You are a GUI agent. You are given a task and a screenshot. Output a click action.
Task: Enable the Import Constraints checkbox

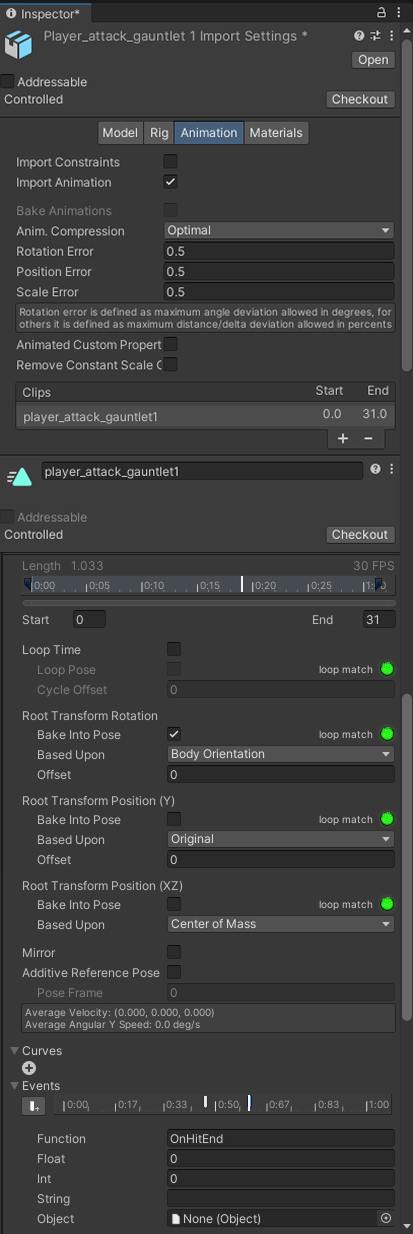coord(171,162)
